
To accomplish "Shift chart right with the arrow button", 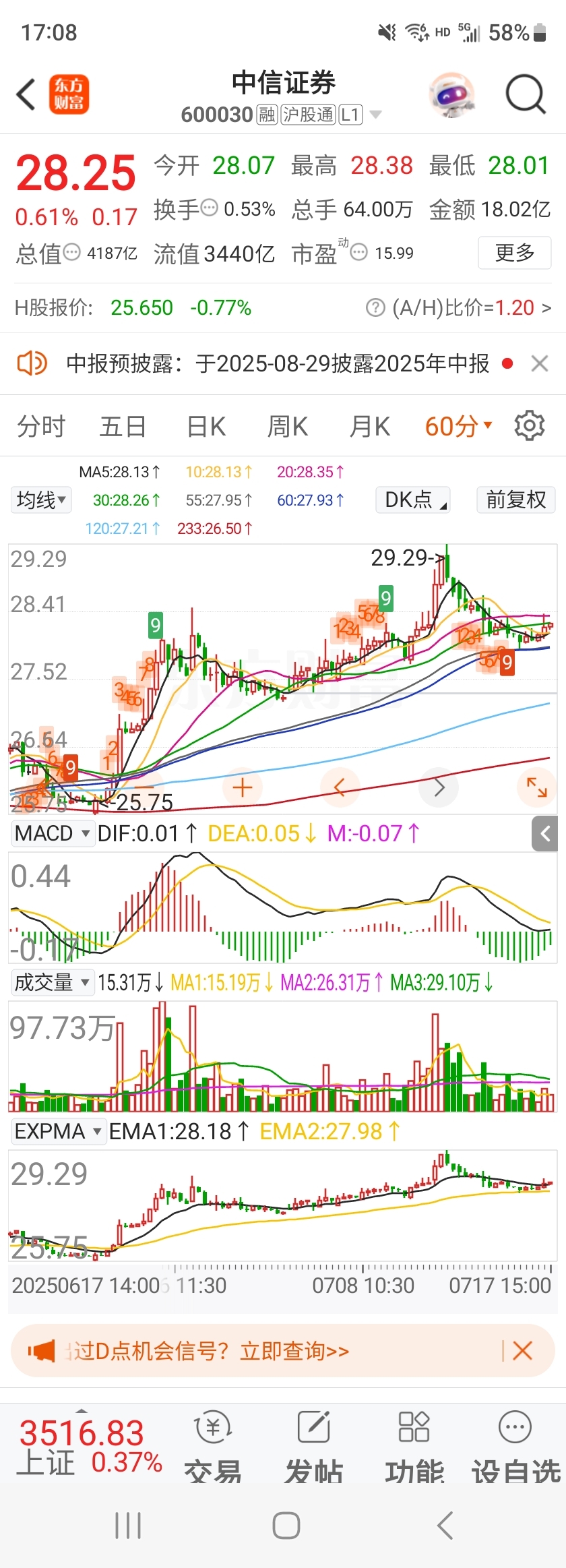I will [439, 787].
